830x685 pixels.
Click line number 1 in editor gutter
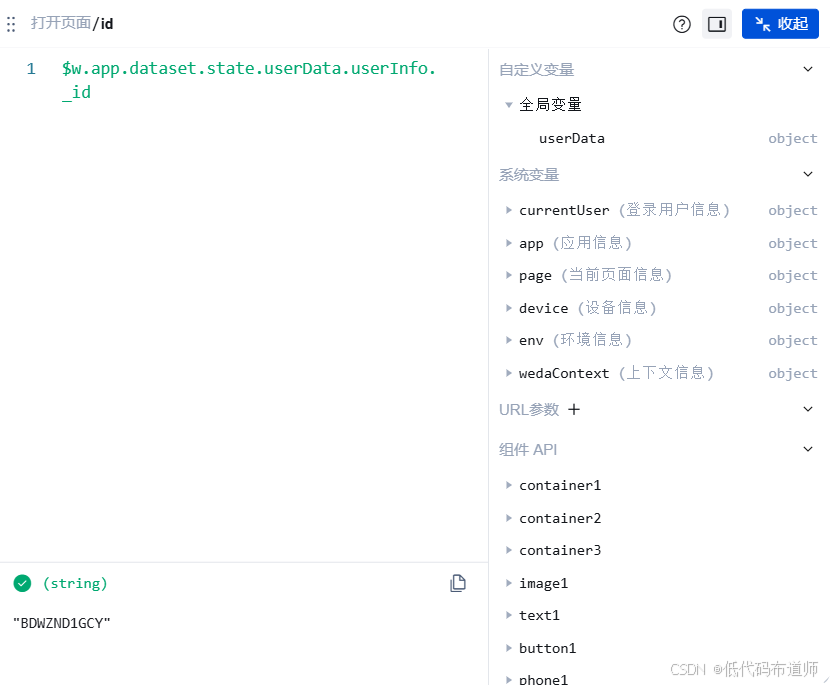(31, 69)
